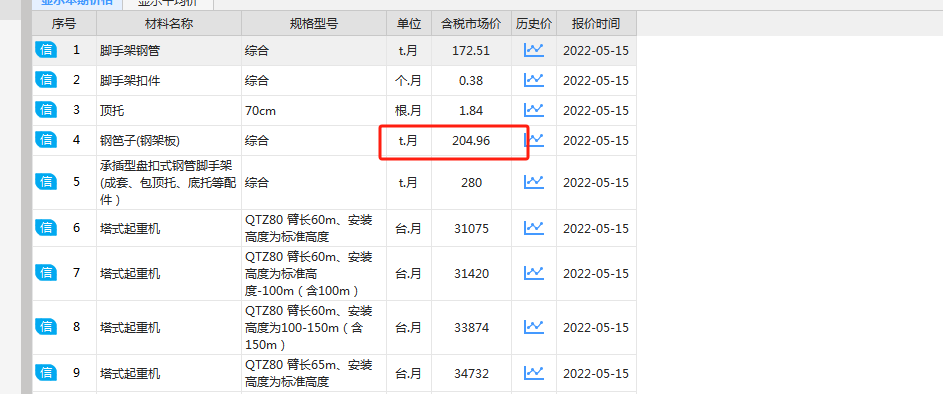Image resolution: width=943 pixels, height=394 pixels.
Task: Click the 信 badge for 脚手架钢管
Action: 46,50
